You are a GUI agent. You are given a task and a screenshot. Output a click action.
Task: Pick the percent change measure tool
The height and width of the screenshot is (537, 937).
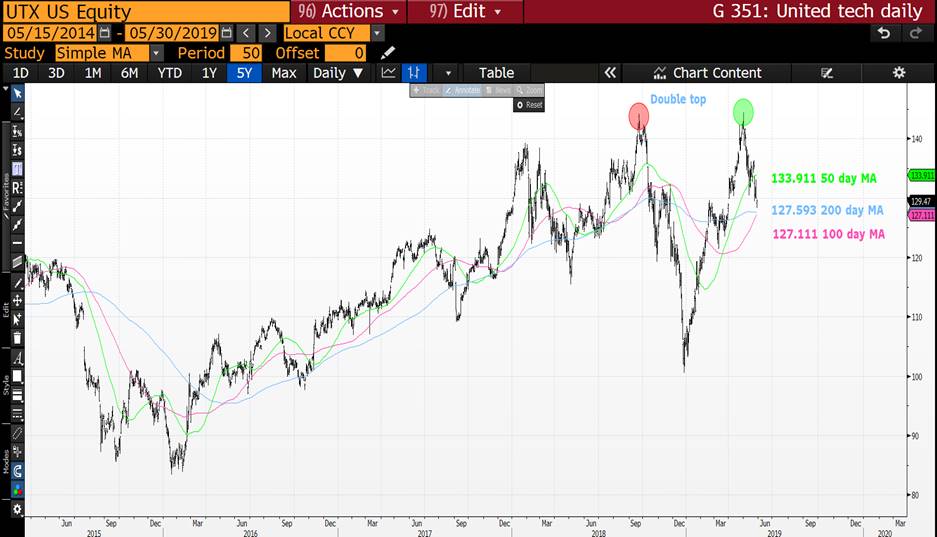click(17, 131)
